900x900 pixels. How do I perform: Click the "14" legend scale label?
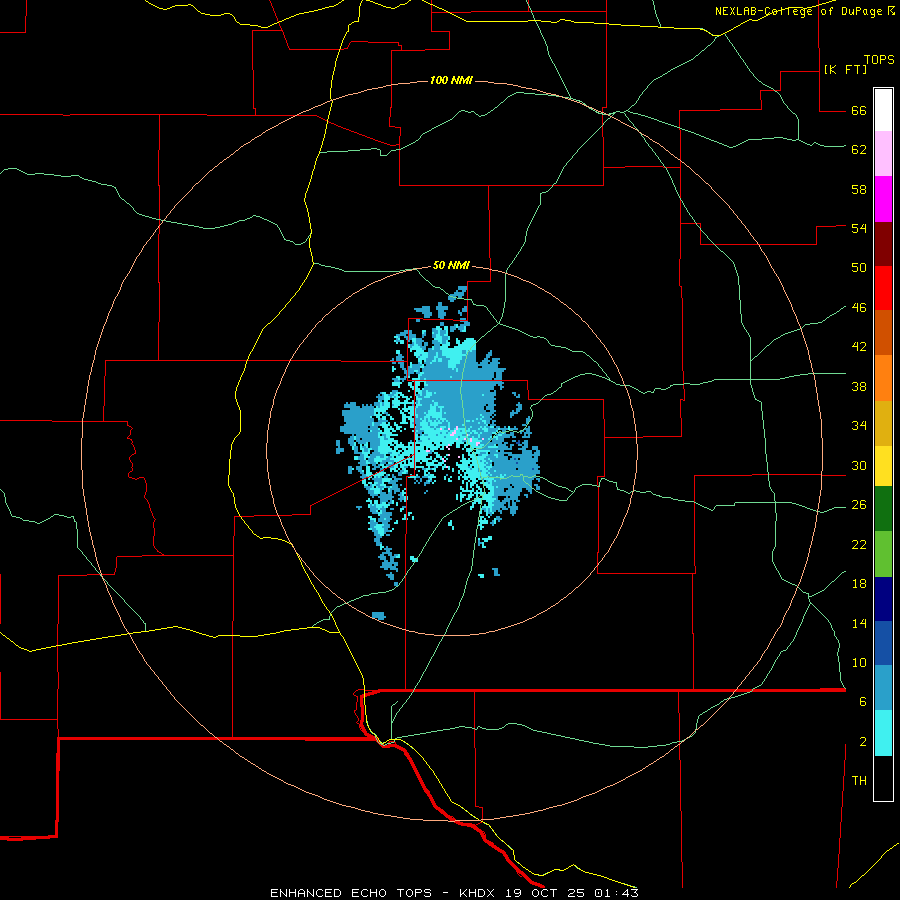[x=859, y=623]
